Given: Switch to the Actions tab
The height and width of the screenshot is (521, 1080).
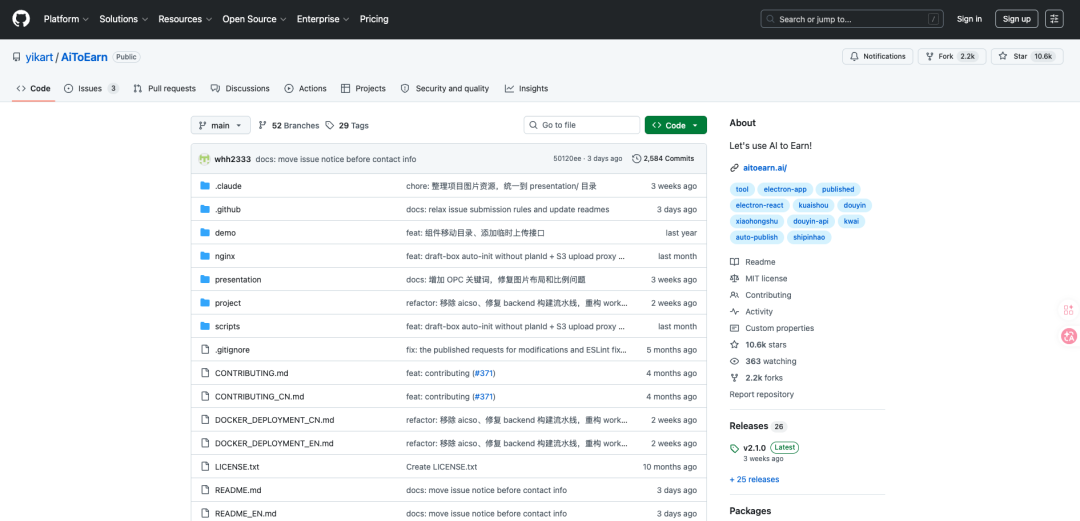Looking at the screenshot, I should tap(305, 88).
